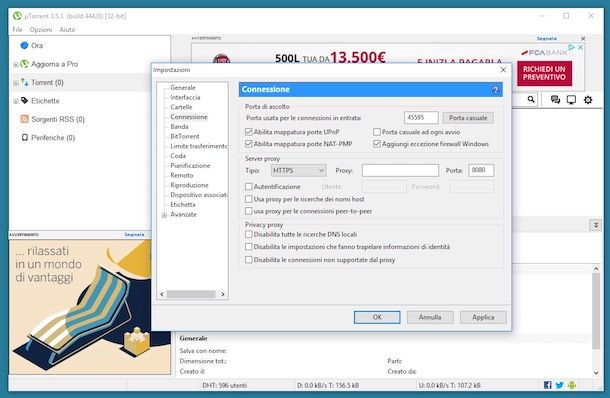This screenshot has width=610, height=398.
Task: Click the Annulla button
Action: click(x=430, y=317)
